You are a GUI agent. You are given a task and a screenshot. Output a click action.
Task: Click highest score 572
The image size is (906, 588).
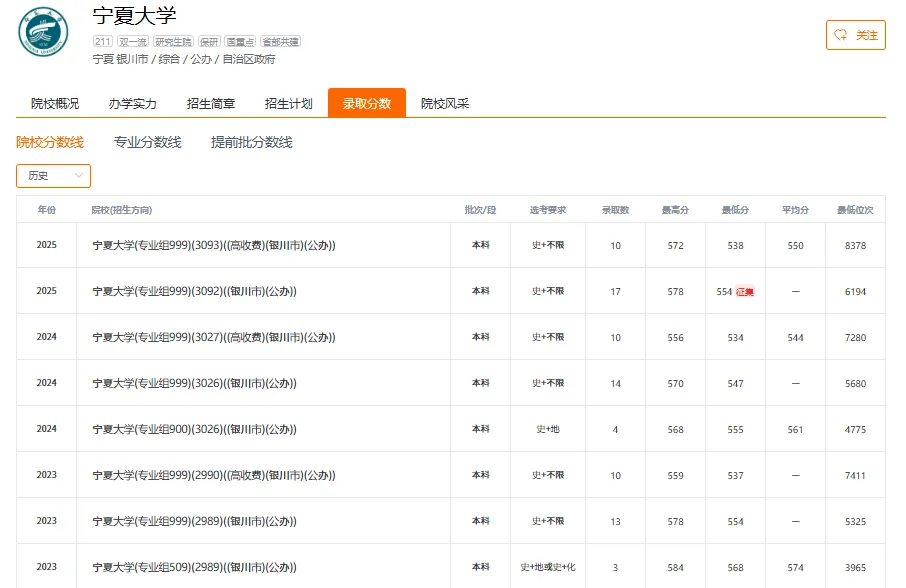click(675, 245)
